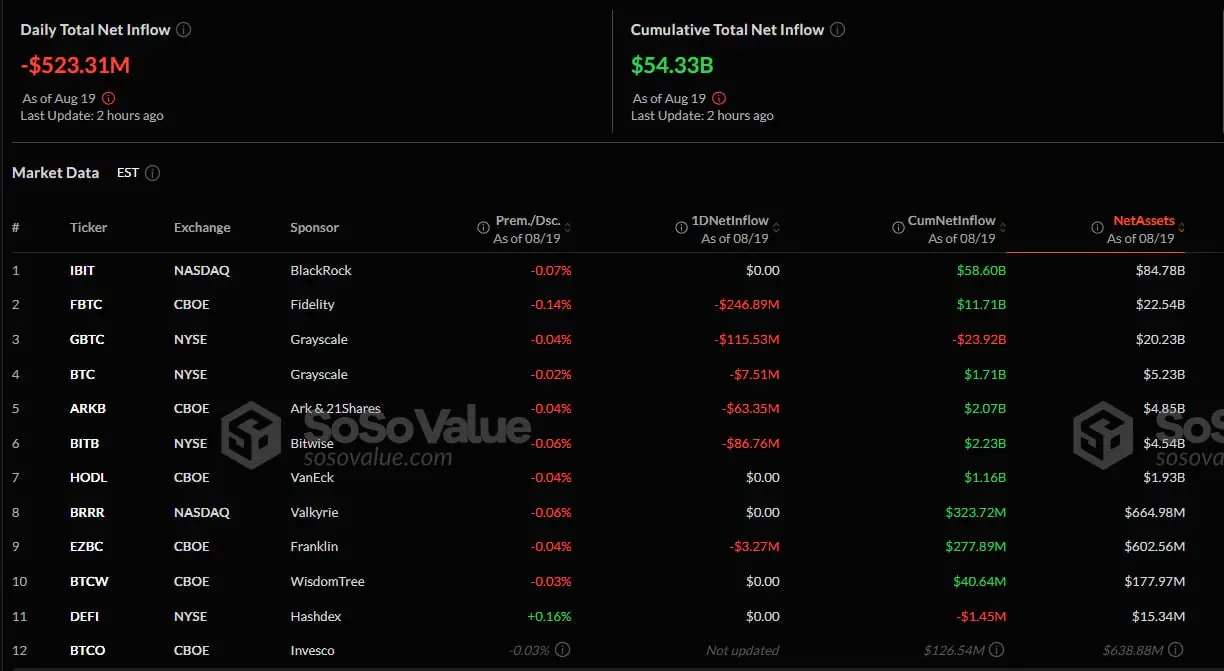Click BTCO's 'Not updated' inflow cell
Image resolution: width=1224 pixels, height=671 pixels.
pyautogui.click(x=743, y=651)
